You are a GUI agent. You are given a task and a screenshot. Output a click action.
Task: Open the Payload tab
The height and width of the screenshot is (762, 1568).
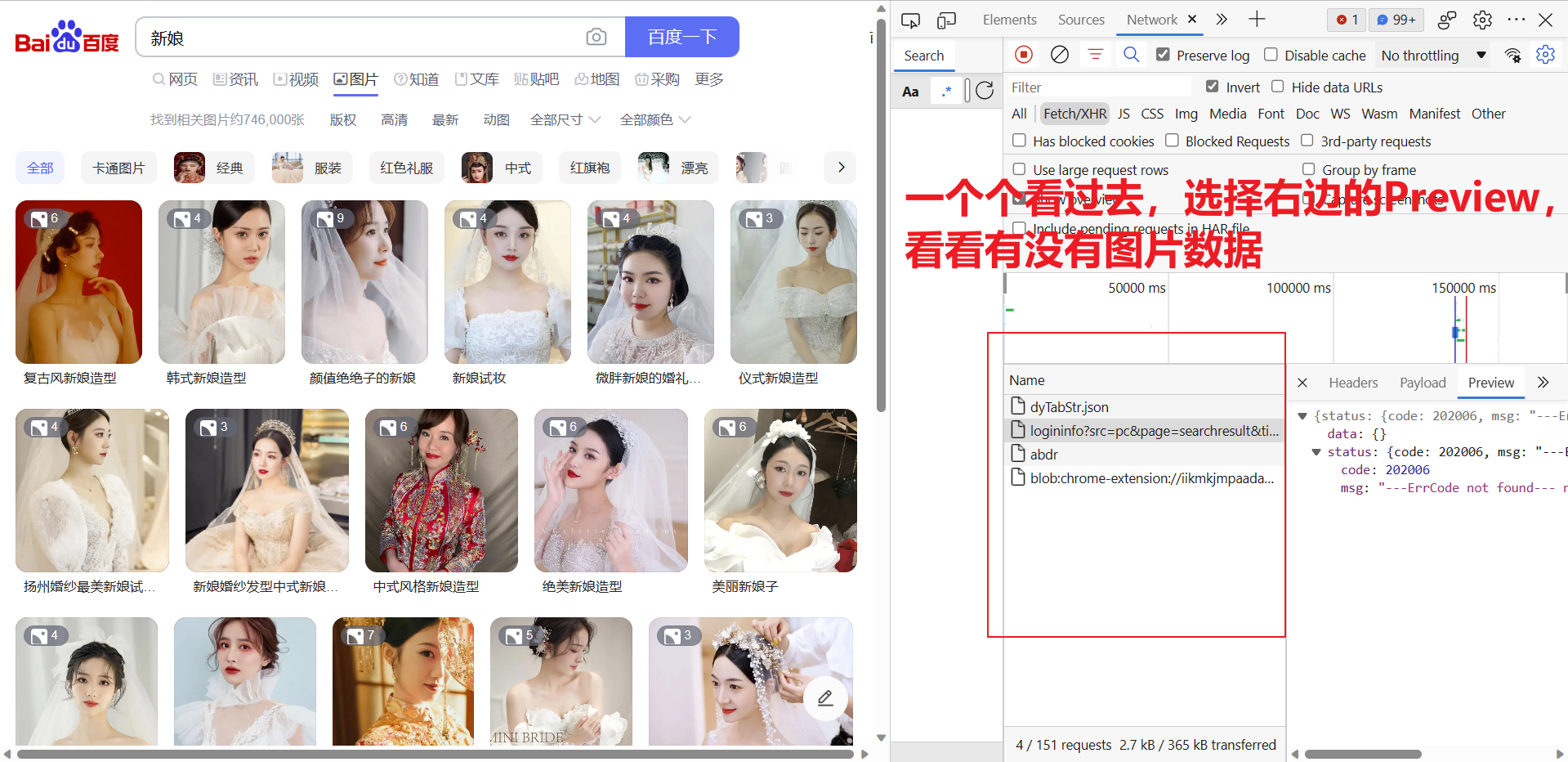point(1423,383)
